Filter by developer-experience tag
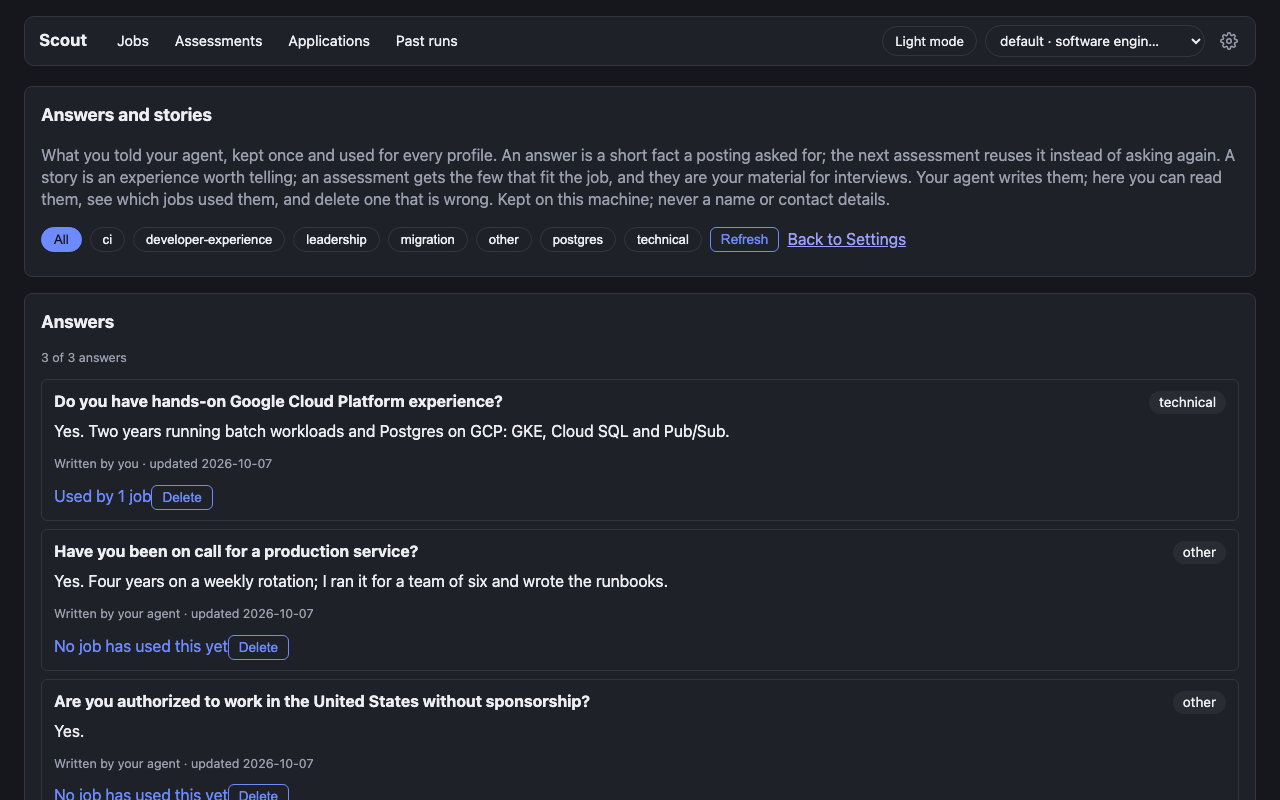 point(209,240)
